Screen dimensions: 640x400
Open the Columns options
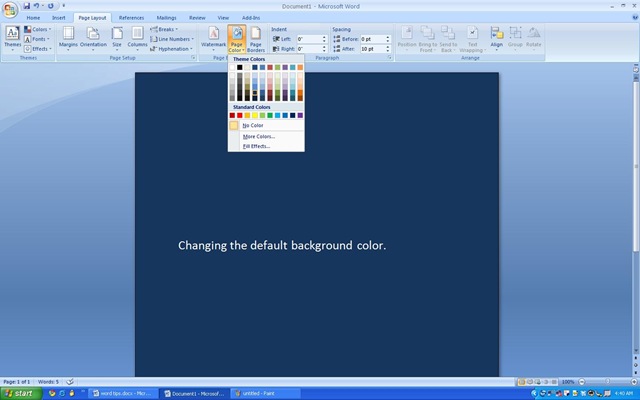point(137,39)
